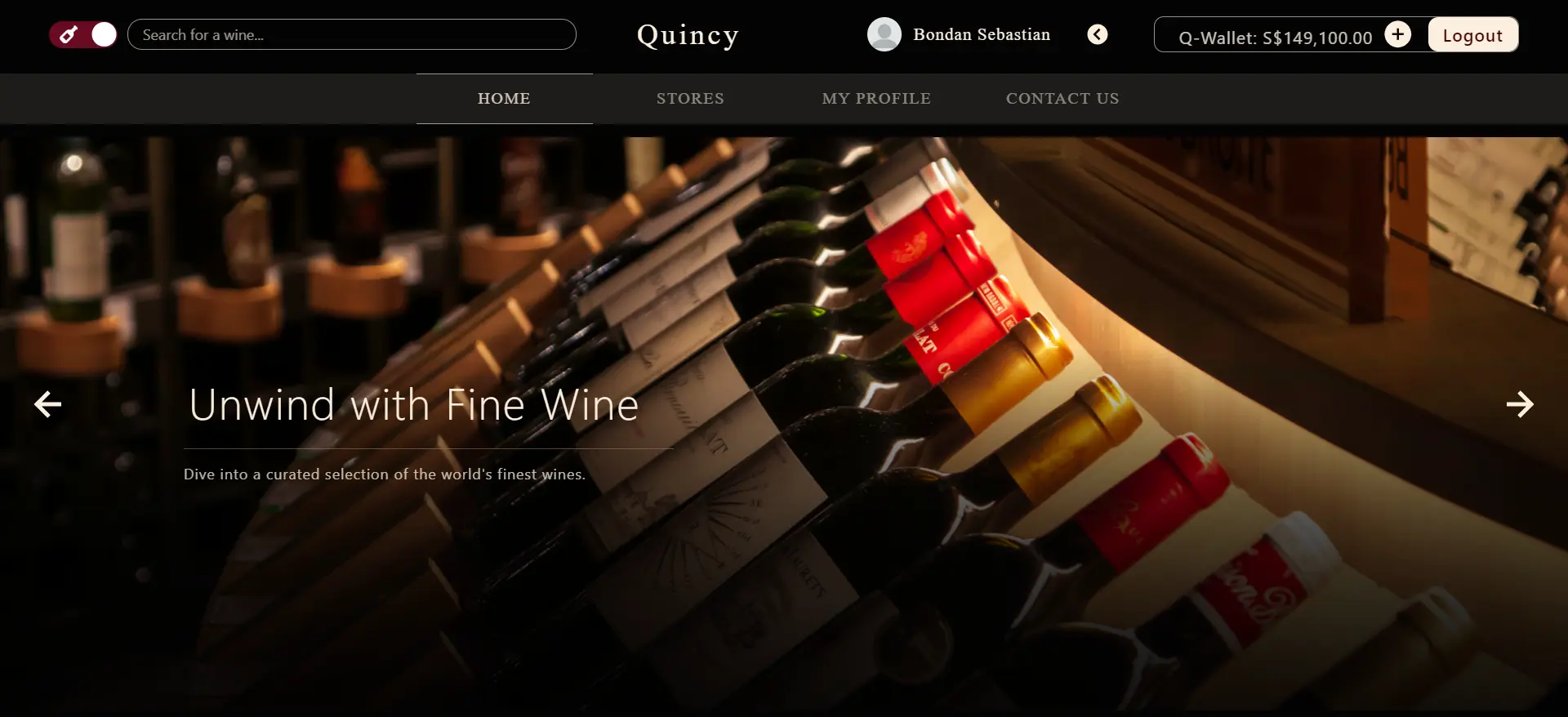1568x717 pixels.
Task: Focus the Search for a wine field
Action: [352, 34]
